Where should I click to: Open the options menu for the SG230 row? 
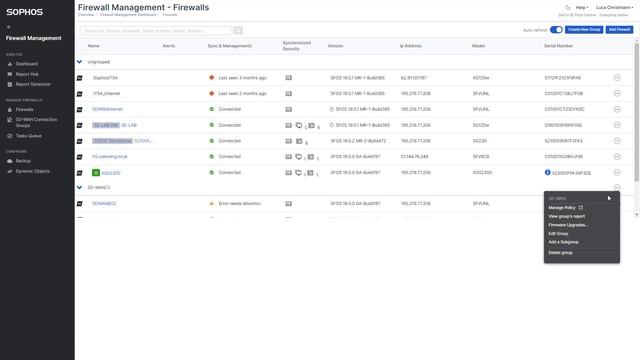(617, 141)
